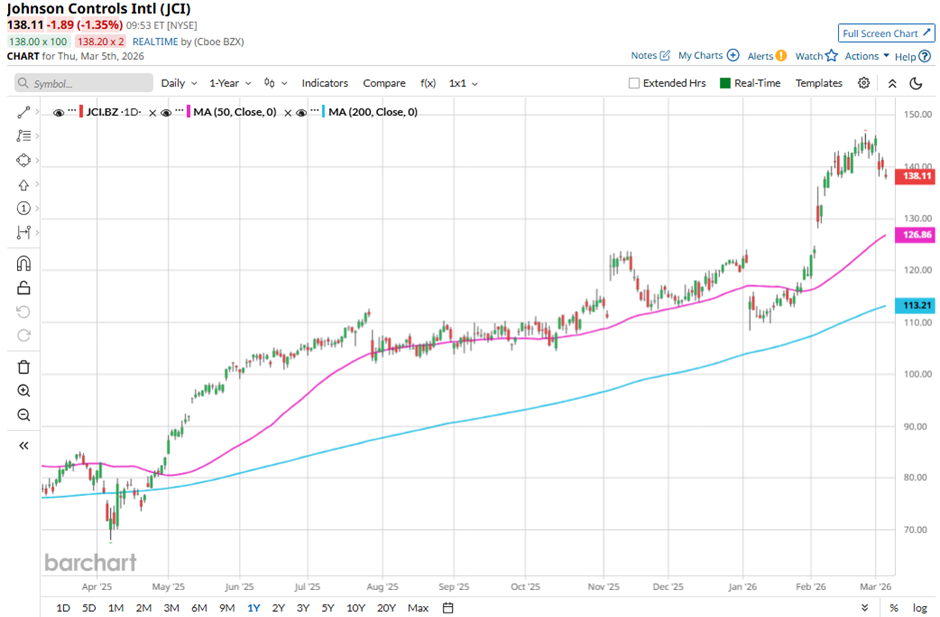The height and width of the screenshot is (617, 940).
Task: Click the Full Screen Chart button
Action: click(x=886, y=33)
